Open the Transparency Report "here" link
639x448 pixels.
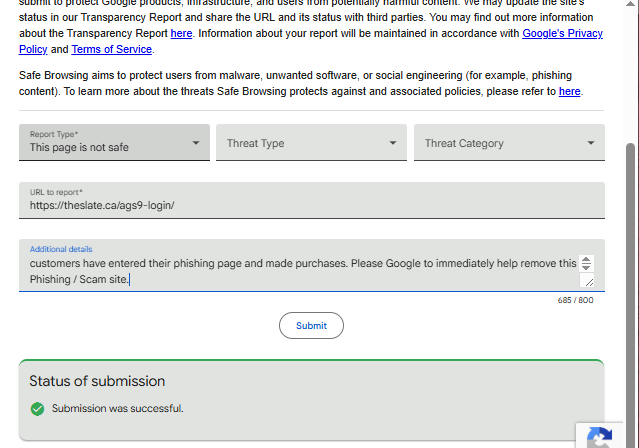point(181,33)
